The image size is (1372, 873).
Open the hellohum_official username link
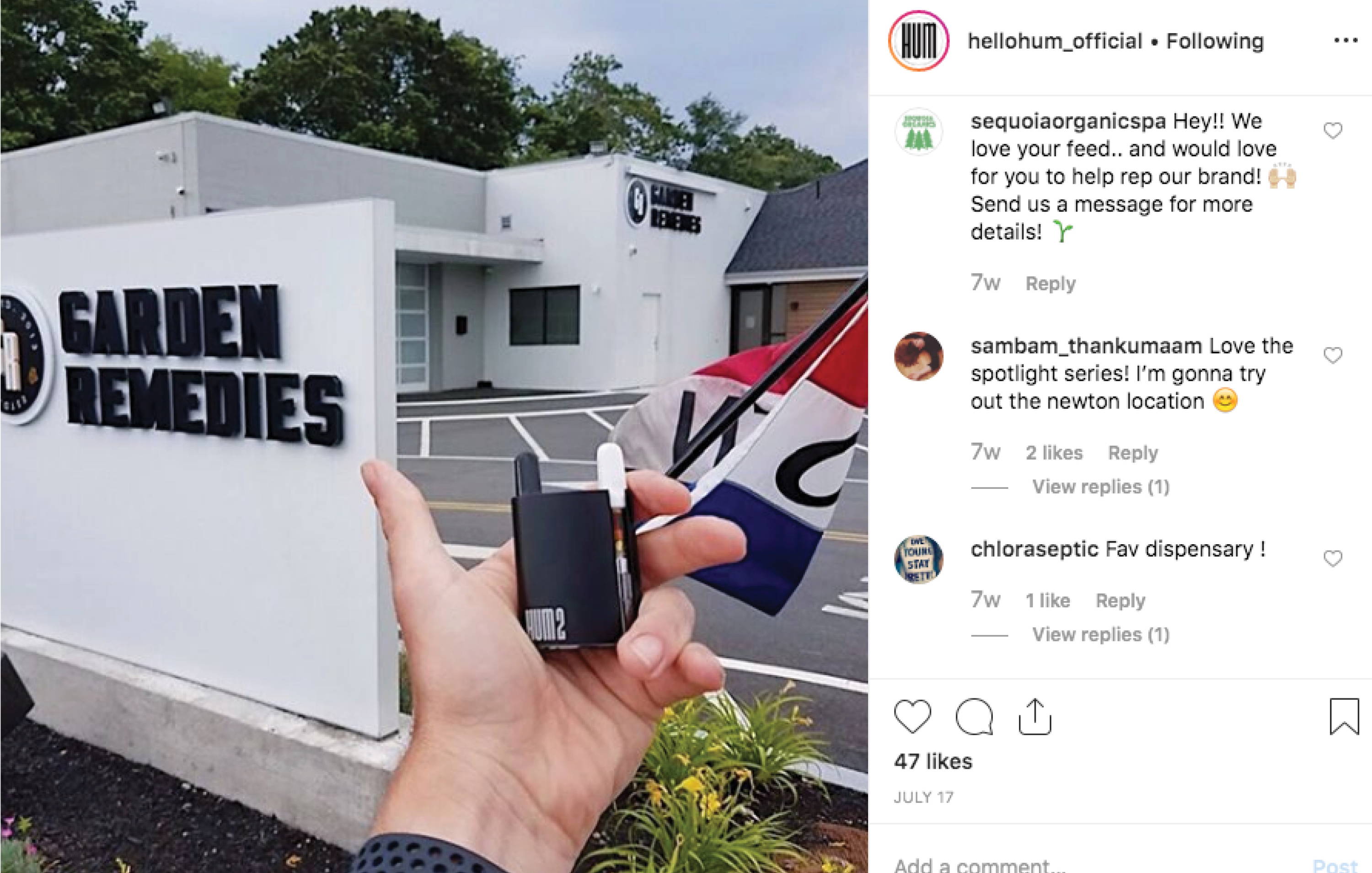[x=1055, y=41]
